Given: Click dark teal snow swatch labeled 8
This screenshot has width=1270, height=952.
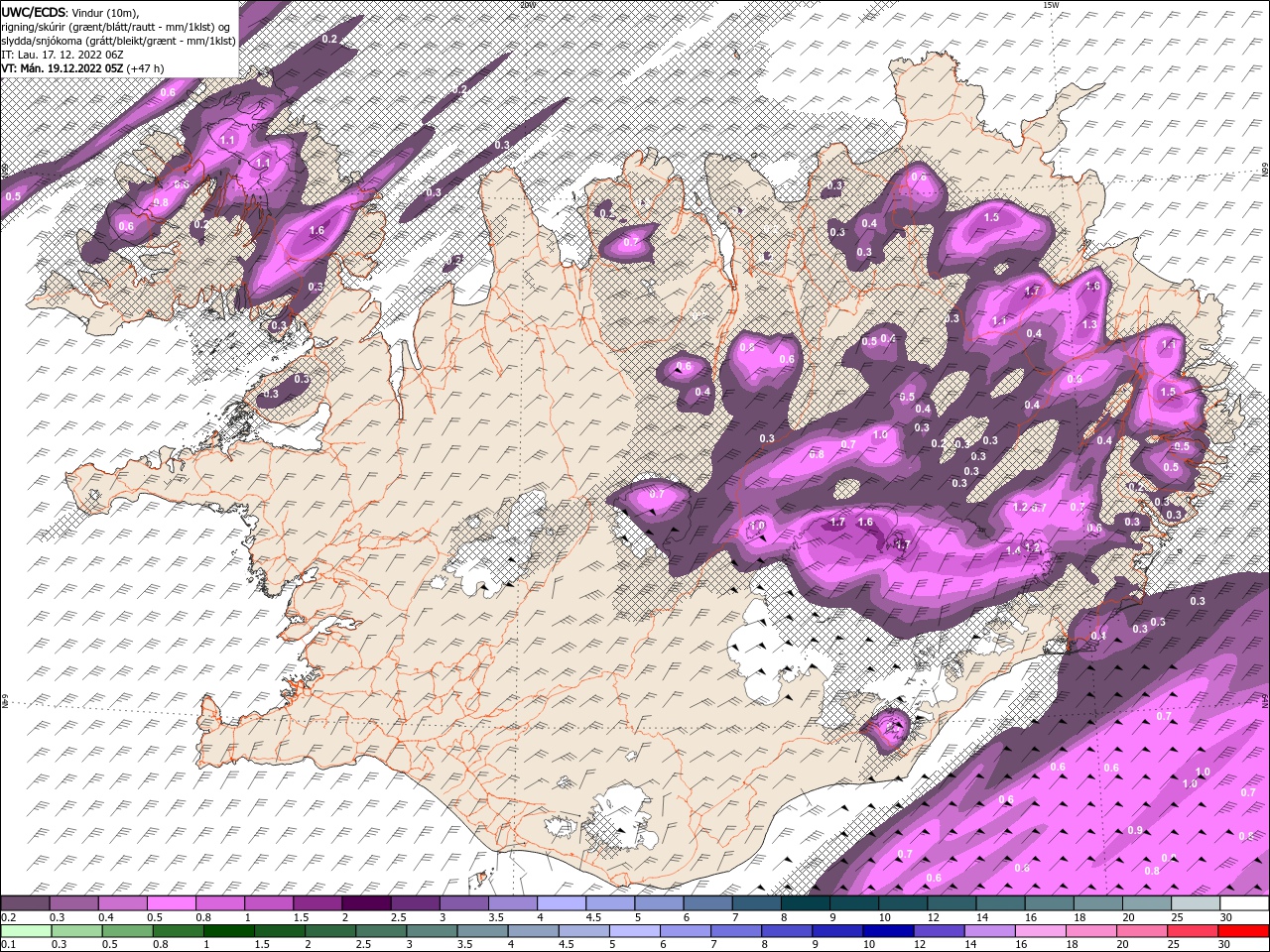Looking at the screenshot, I should pos(806,903).
